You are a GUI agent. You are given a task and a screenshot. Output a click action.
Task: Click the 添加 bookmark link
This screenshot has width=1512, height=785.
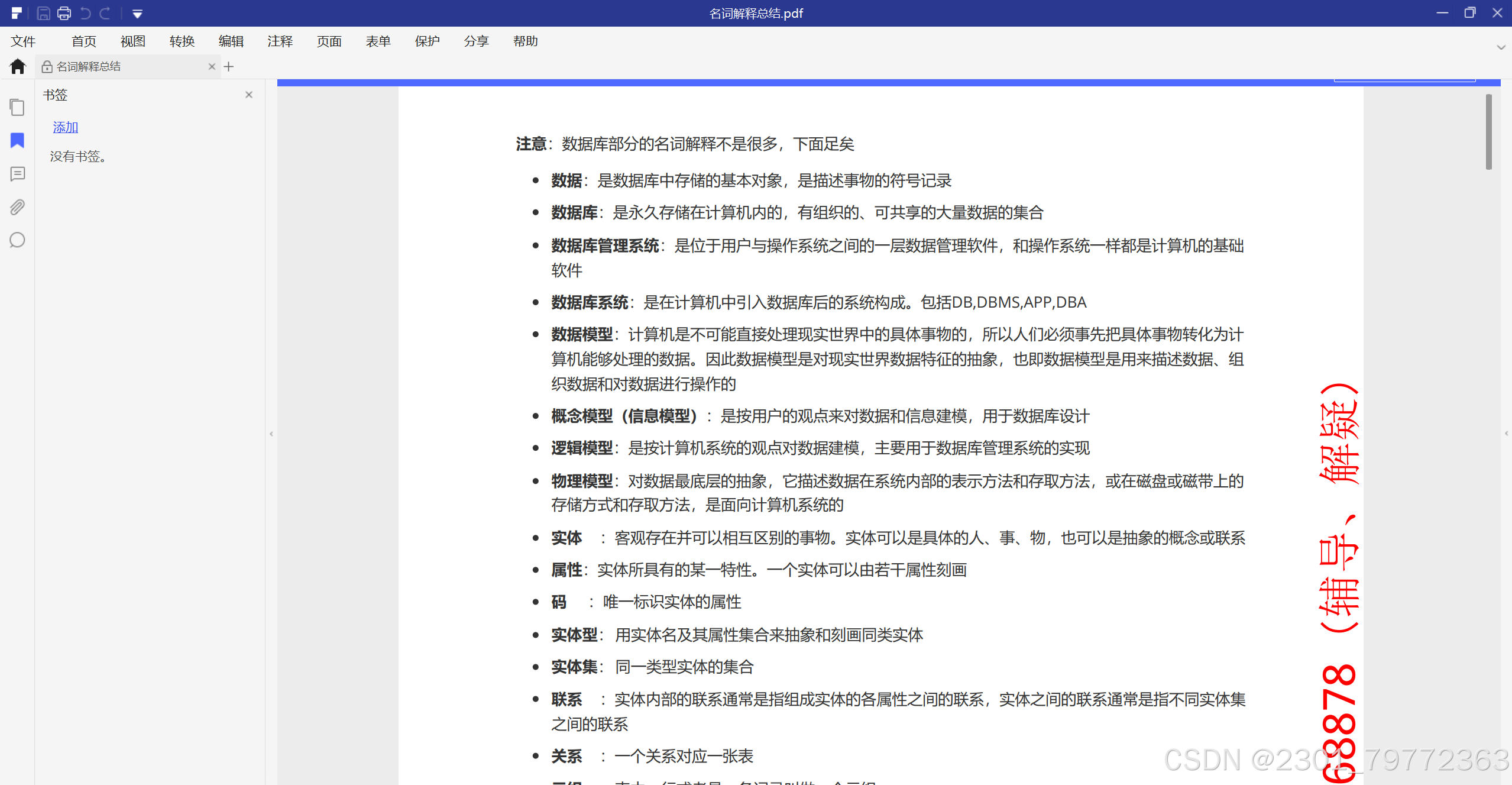click(65, 127)
